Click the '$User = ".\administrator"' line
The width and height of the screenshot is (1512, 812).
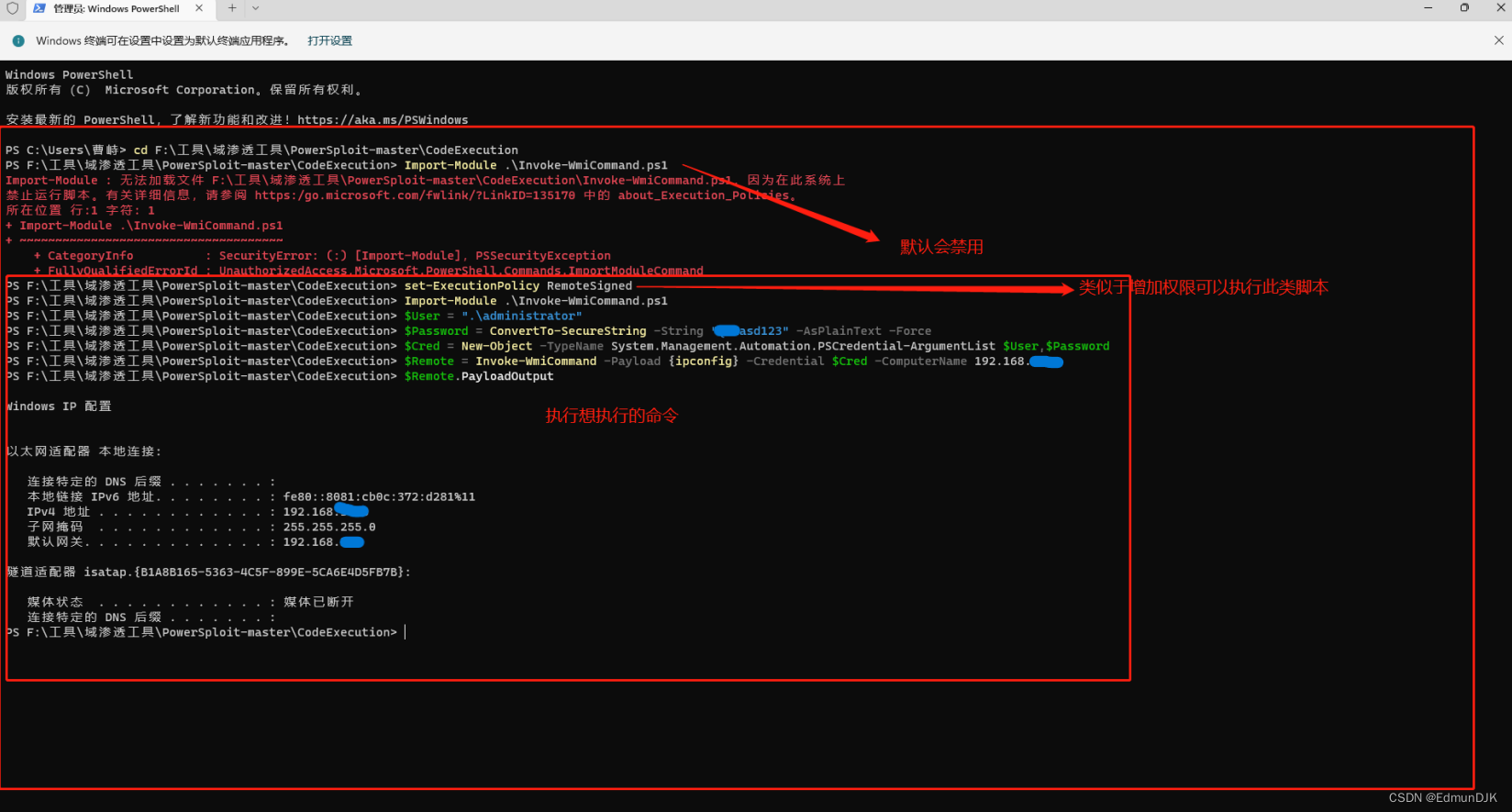point(493,316)
